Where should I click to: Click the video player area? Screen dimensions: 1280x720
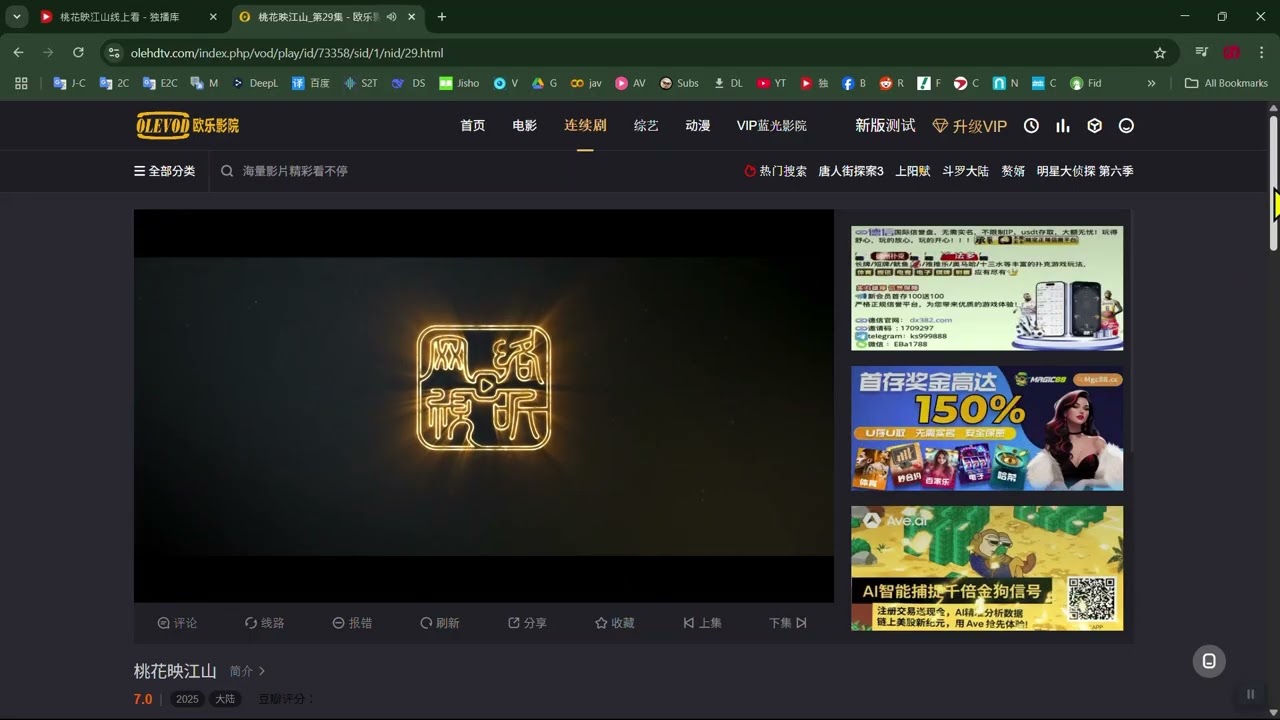pos(484,405)
